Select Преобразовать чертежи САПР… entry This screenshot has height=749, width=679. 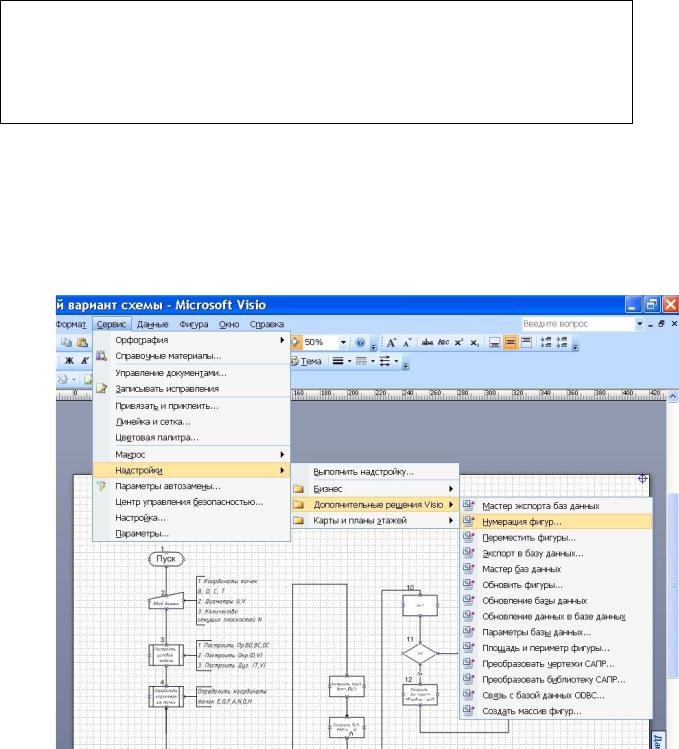556,664
